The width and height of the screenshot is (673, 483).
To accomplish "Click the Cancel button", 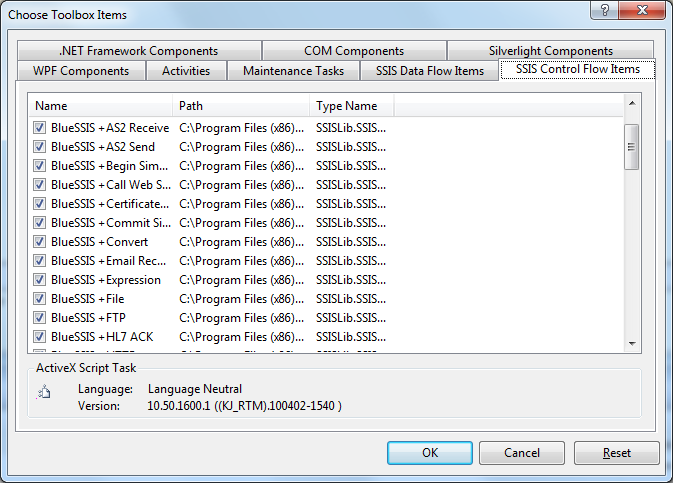I will pyautogui.click(x=522, y=453).
